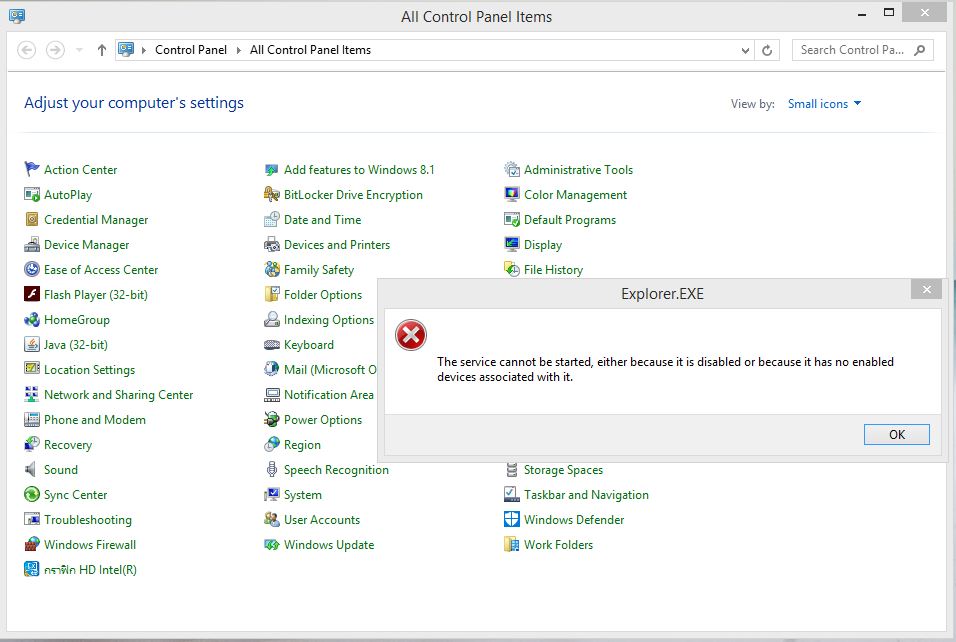
Task: Open the User Accounts link
Action: point(322,519)
